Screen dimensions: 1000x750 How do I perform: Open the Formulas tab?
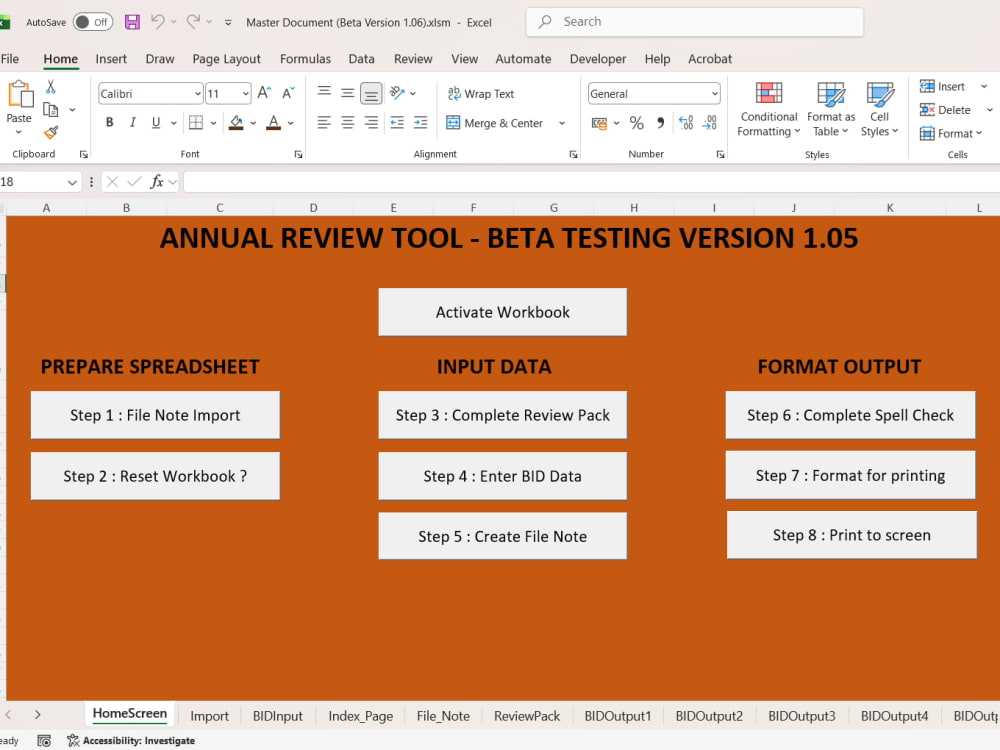pos(305,59)
